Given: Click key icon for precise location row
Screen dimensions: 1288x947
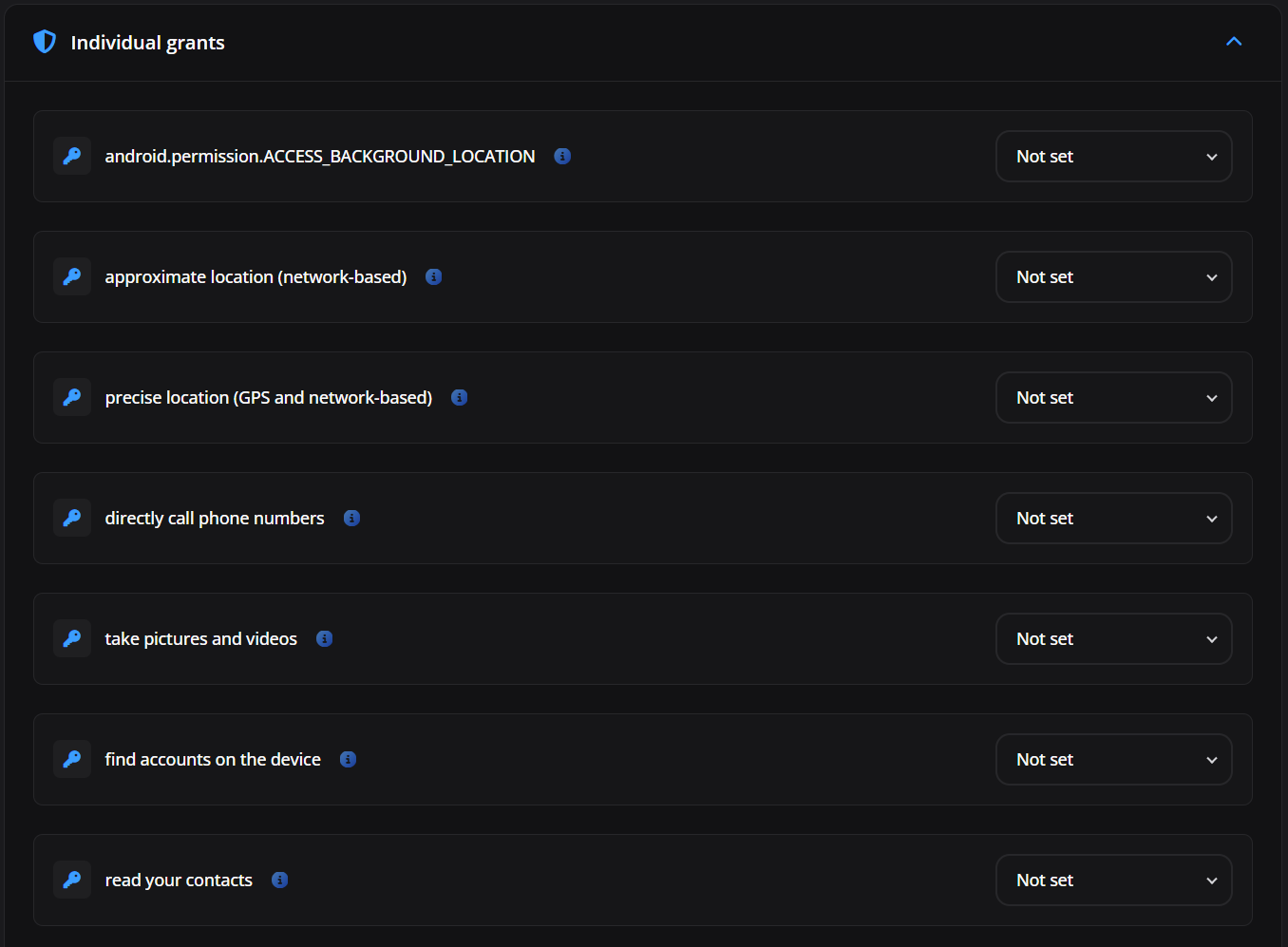Looking at the screenshot, I should coord(72,397).
